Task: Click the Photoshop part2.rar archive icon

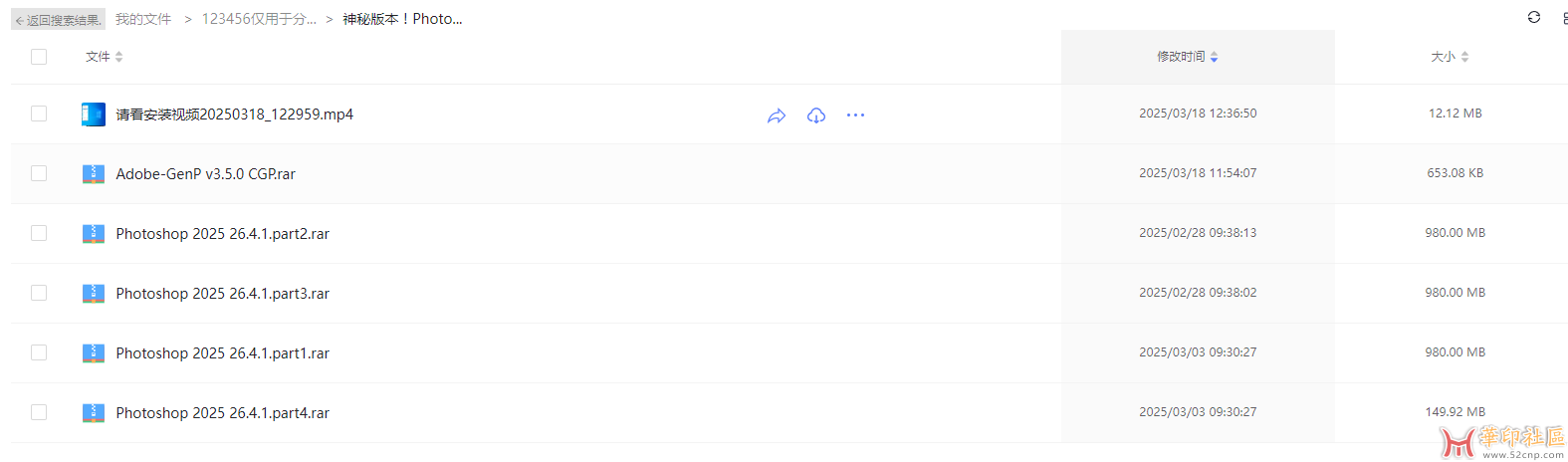Action: [94, 234]
